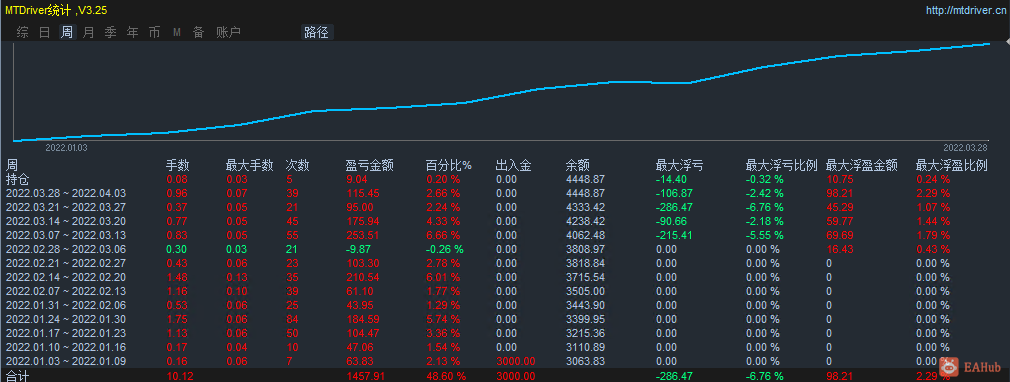Click the 3808.97 balance value
This screenshot has height=382, width=1010.
pyautogui.click(x=586, y=249)
